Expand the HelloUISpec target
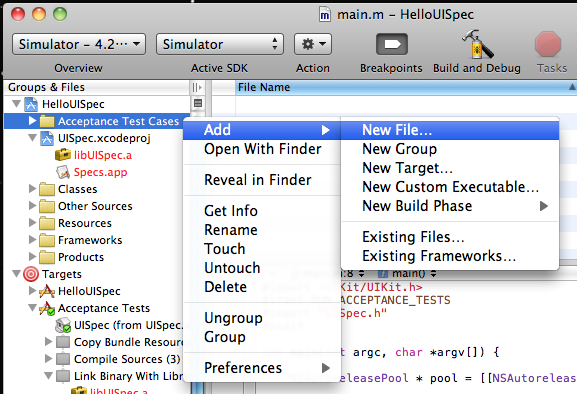 [32, 291]
